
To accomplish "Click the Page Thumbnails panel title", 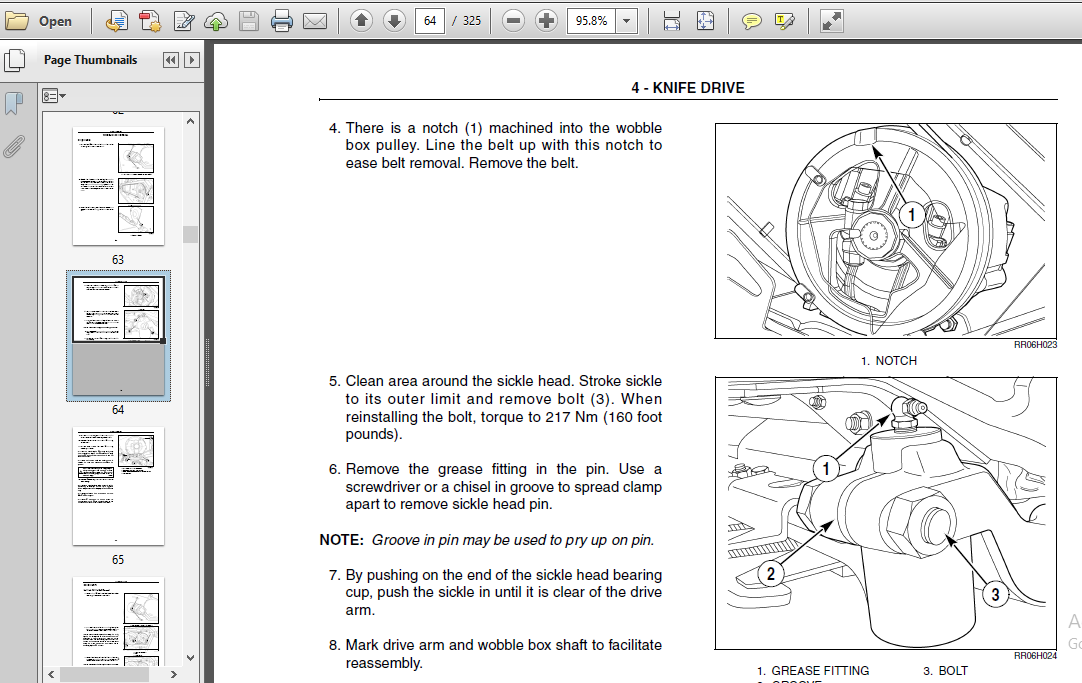I will tap(90, 60).
